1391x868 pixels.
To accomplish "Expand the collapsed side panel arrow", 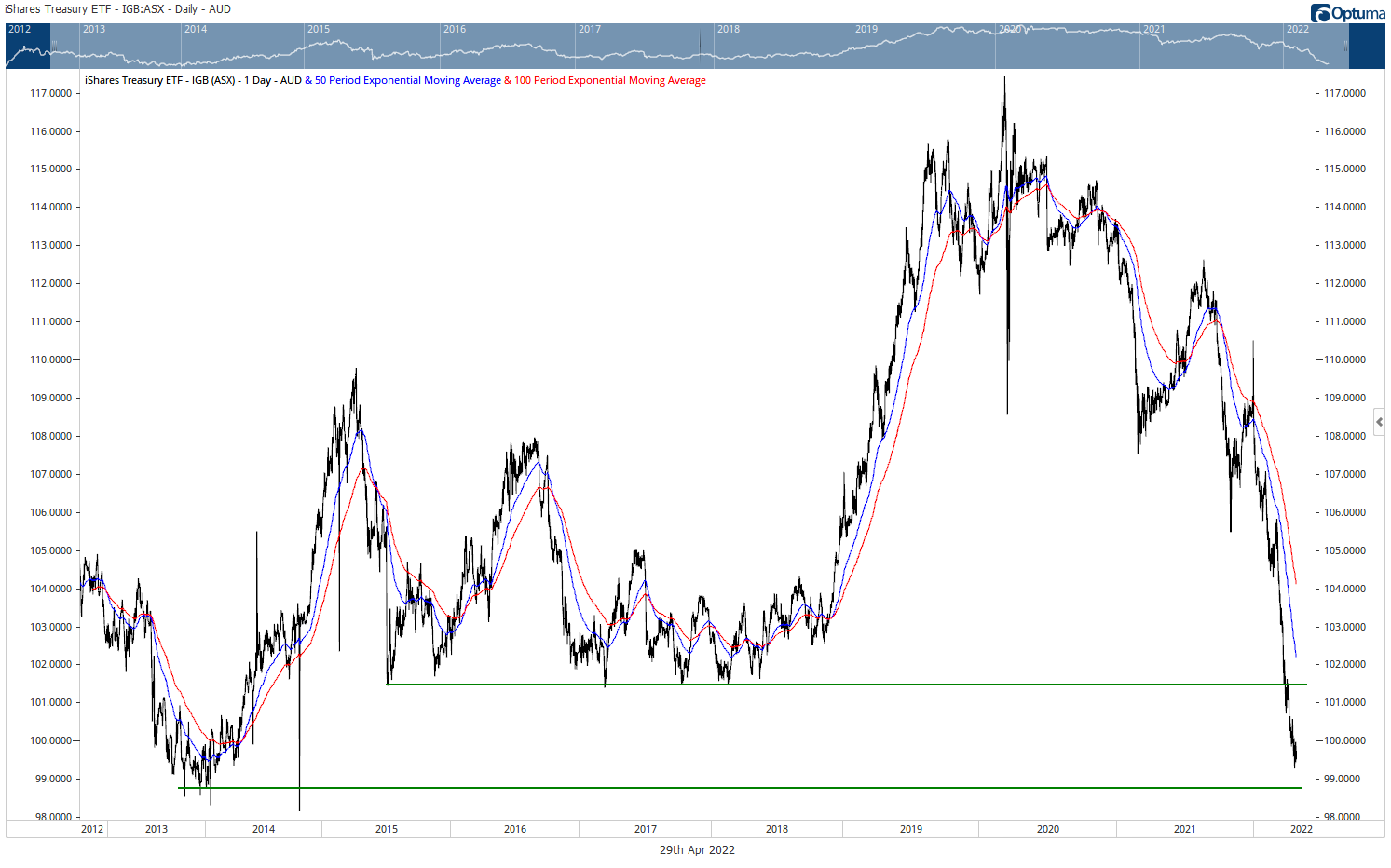I will pyautogui.click(x=1379, y=422).
